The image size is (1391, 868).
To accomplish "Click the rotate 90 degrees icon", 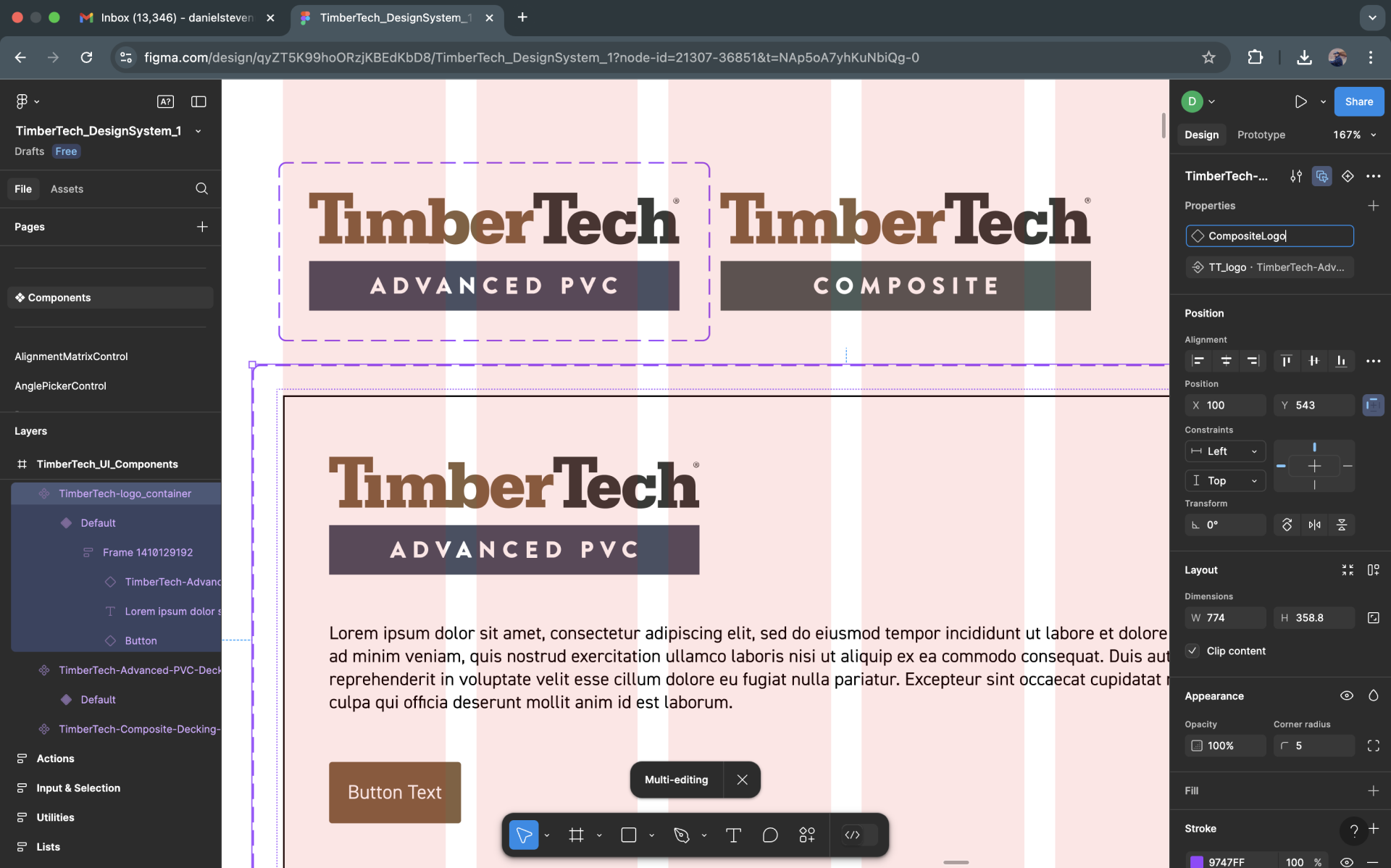I will click(1287, 525).
